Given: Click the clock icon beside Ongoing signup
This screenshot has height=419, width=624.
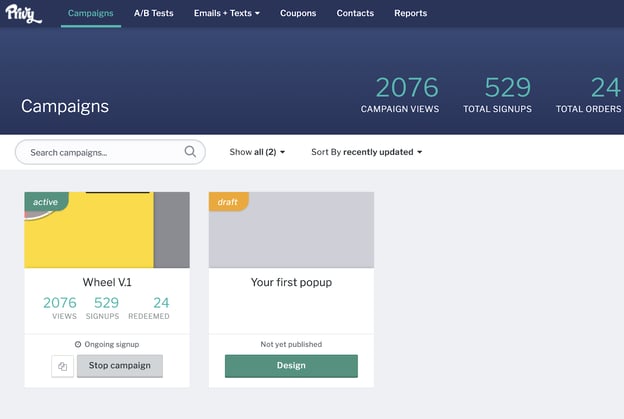Looking at the screenshot, I should (78, 344).
